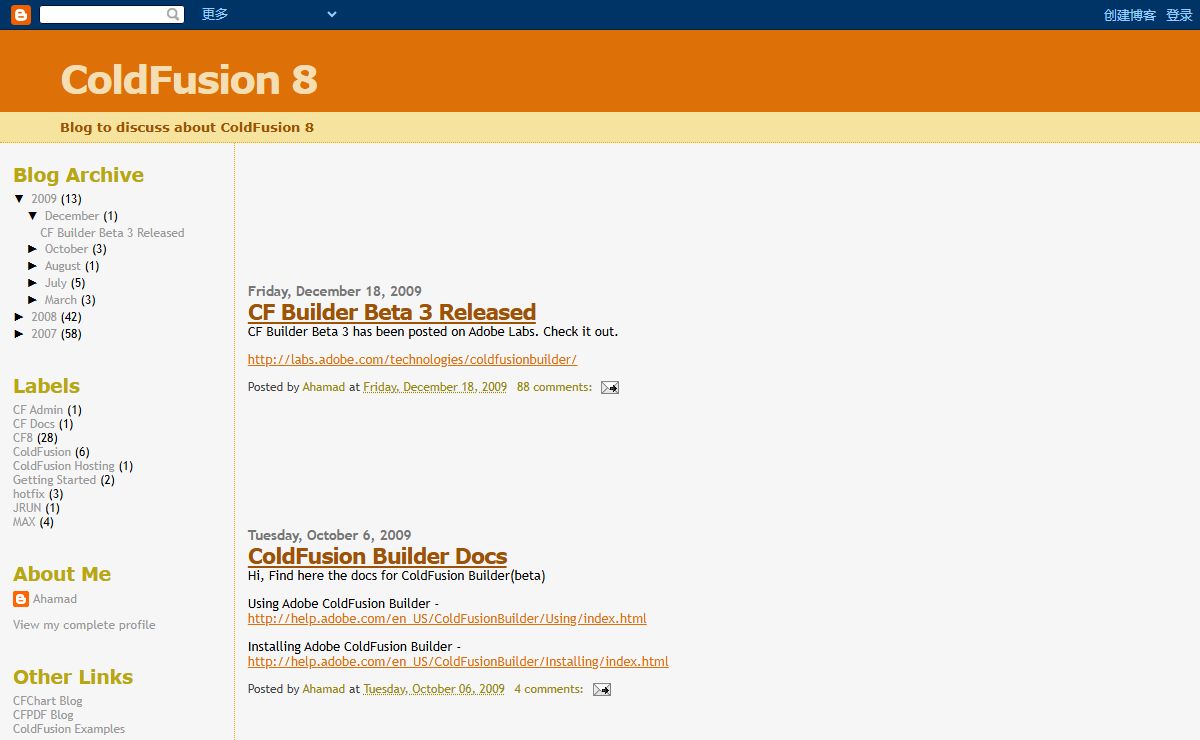Expand the 2007 archive year
Image resolution: width=1200 pixels, height=740 pixels.
pyautogui.click(x=19, y=334)
